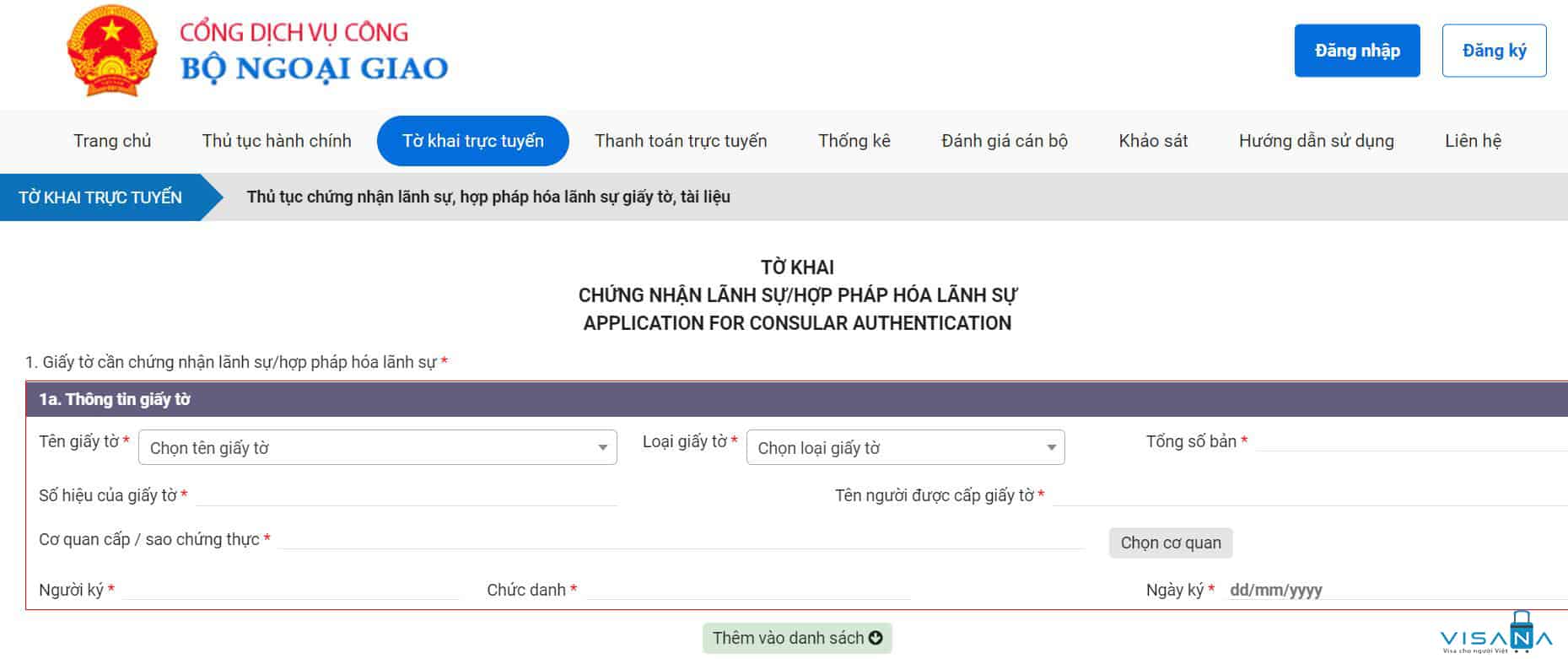The height and width of the screenshot is (659, 1568).
Task: Open the Liên hệ menu item
Action: click(1473, 141)
